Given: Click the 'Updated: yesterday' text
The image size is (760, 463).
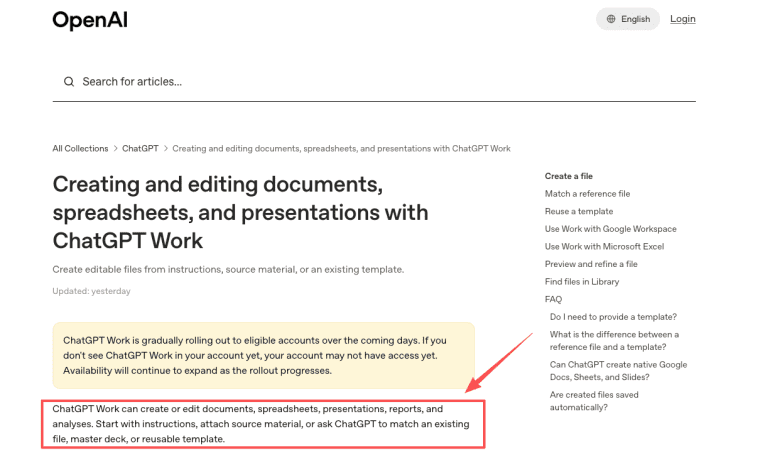Looking at the screenshot, I should (91, 291).
